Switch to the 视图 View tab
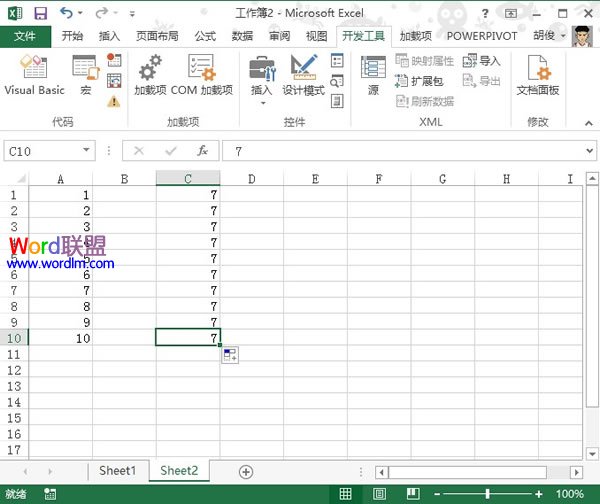Screen dimensions: 600x504 [316, 36]
